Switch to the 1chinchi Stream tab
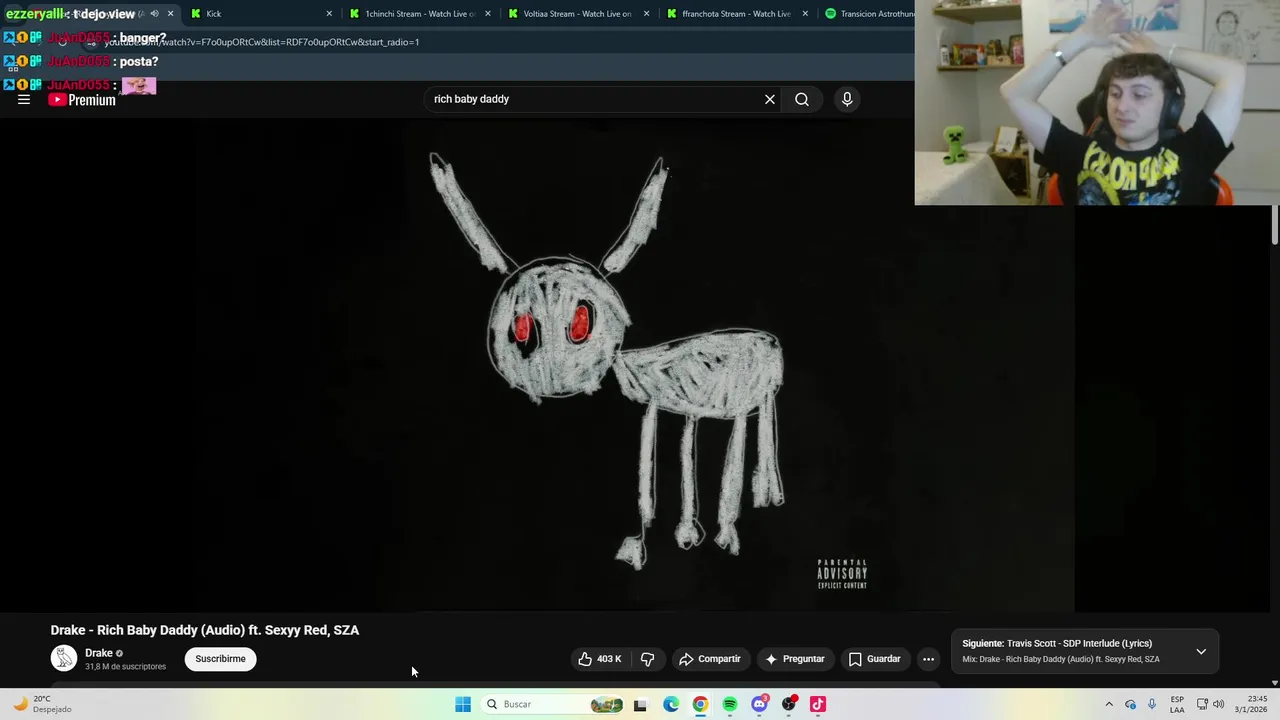This screenshot has width=1280, height=720. [418, 14]
